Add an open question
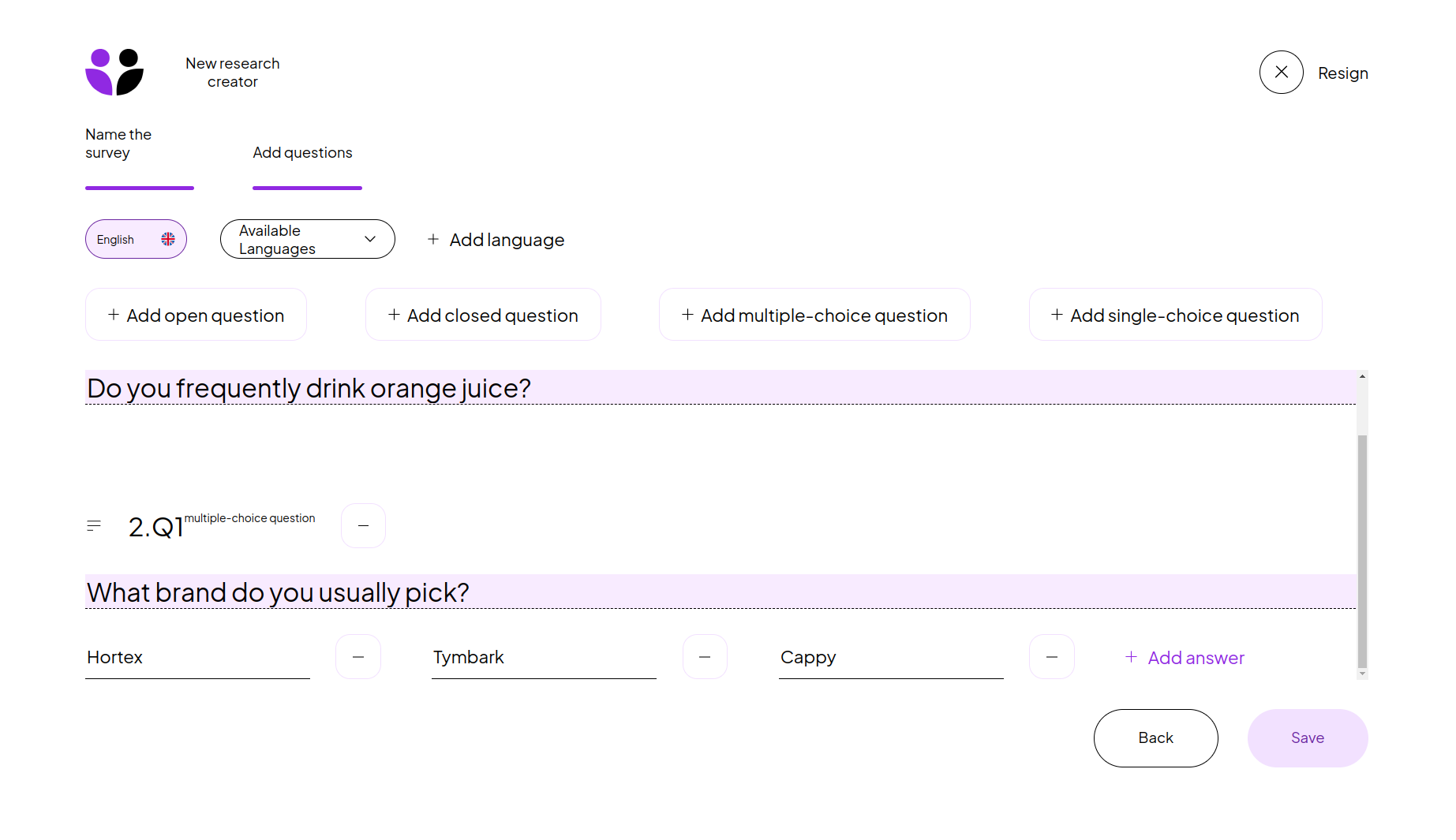Image resolution: width=1456 pixels, height=840 pixels. [196, 315]
